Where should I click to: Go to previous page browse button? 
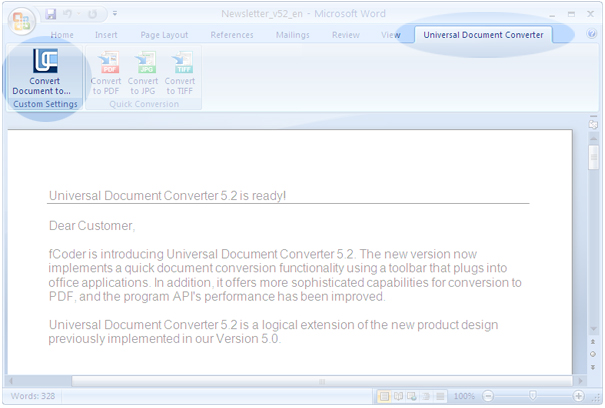593,342
